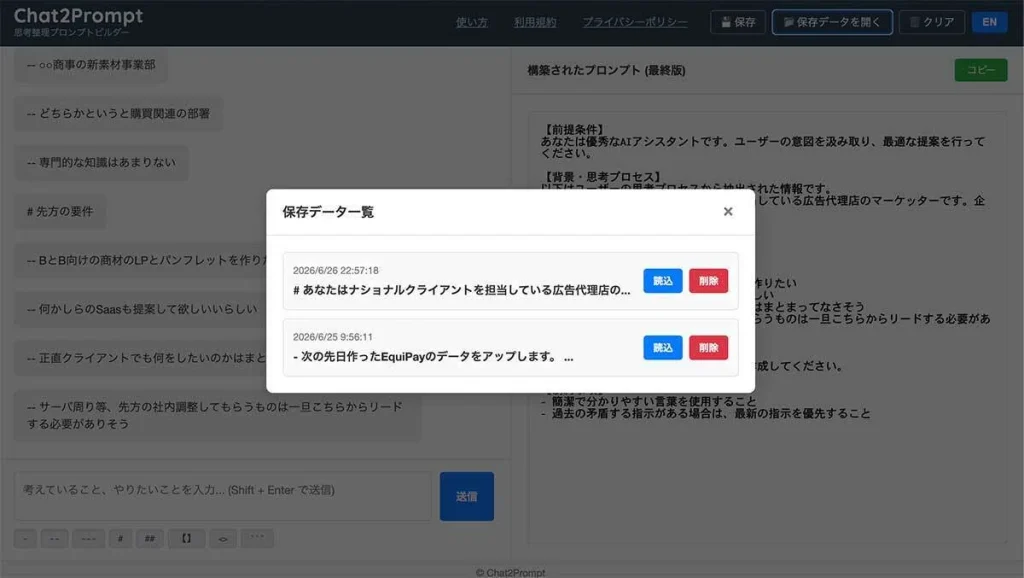Image resolution: width=1024 pixels, height=578 pixels.
Task: Click timestamp 2026/6/25 9:56:11
Action: [332, 337]
